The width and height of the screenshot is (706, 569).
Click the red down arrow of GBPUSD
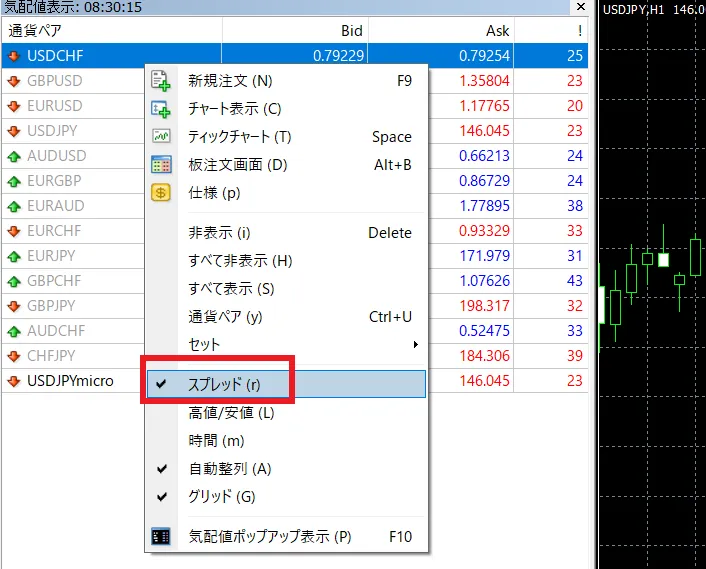pos(14,81)
